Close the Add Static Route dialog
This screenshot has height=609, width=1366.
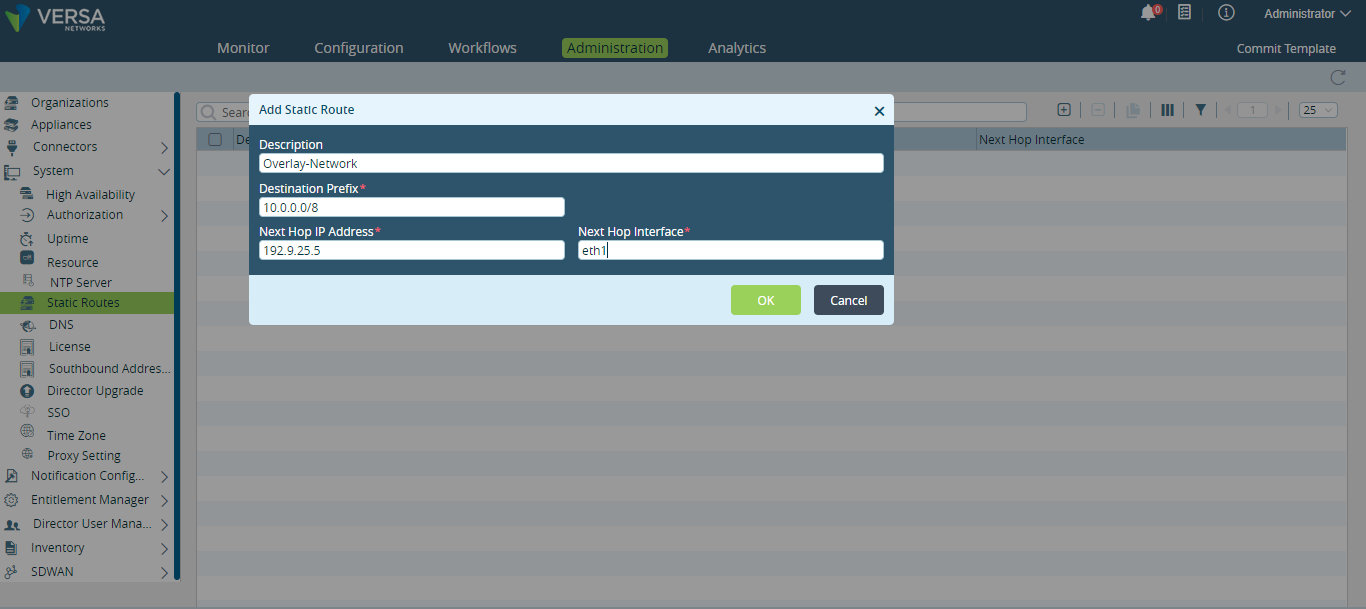[879, 111]
